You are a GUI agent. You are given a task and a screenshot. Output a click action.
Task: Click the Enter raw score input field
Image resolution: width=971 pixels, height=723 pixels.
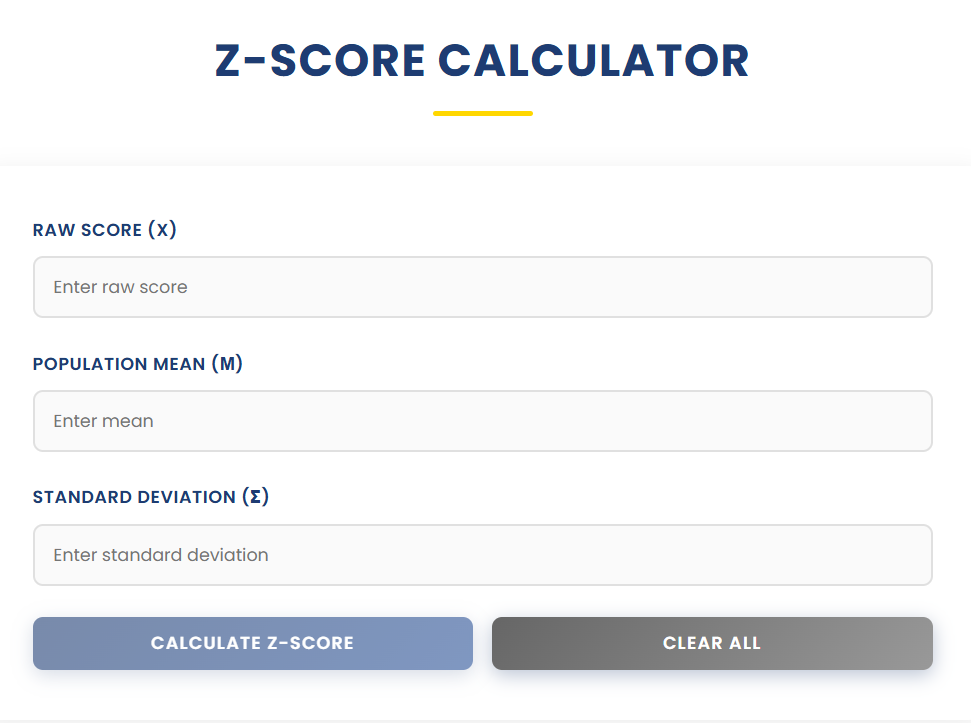tap(483, 286)
